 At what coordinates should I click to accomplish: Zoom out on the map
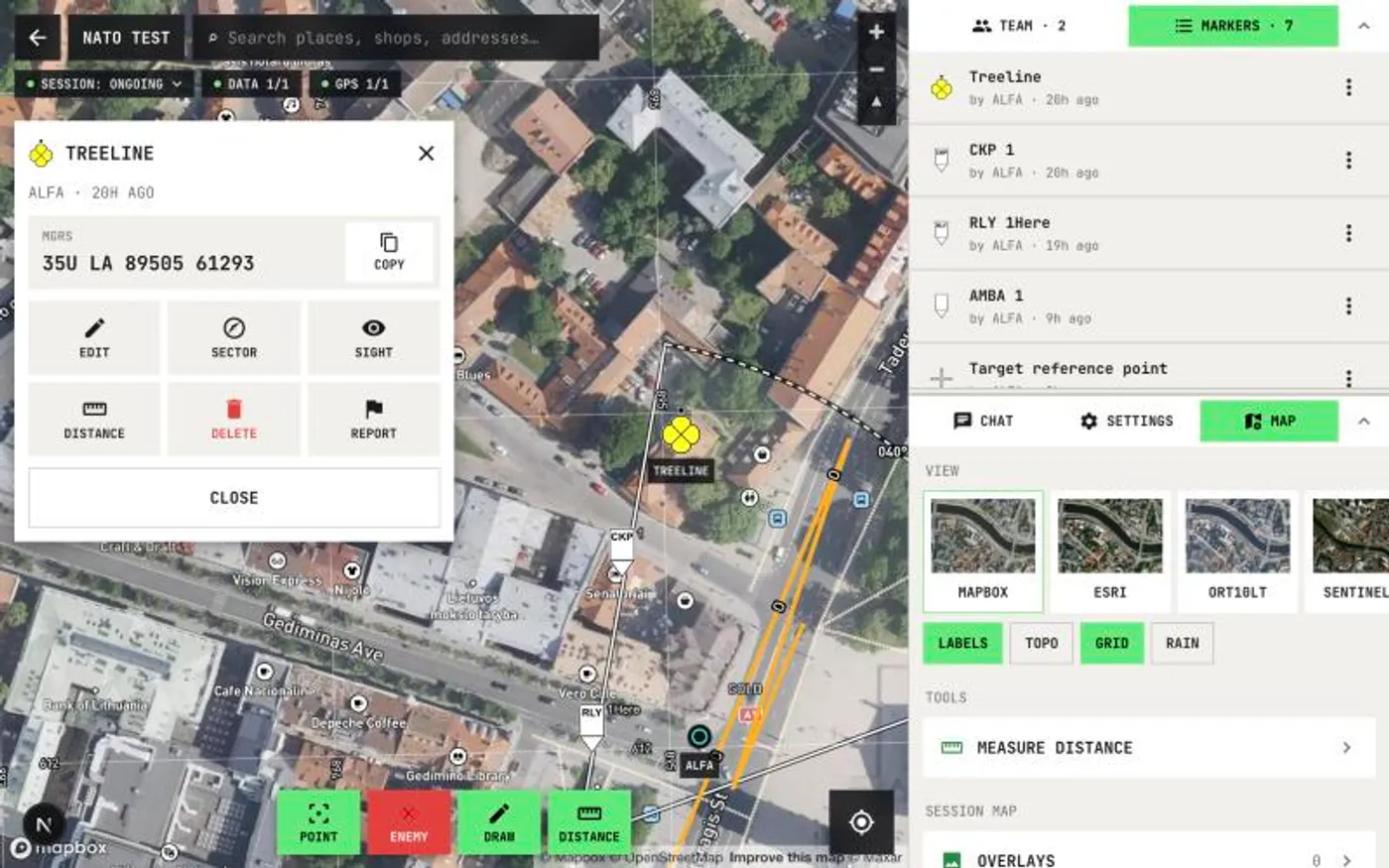tap(876, 69)
